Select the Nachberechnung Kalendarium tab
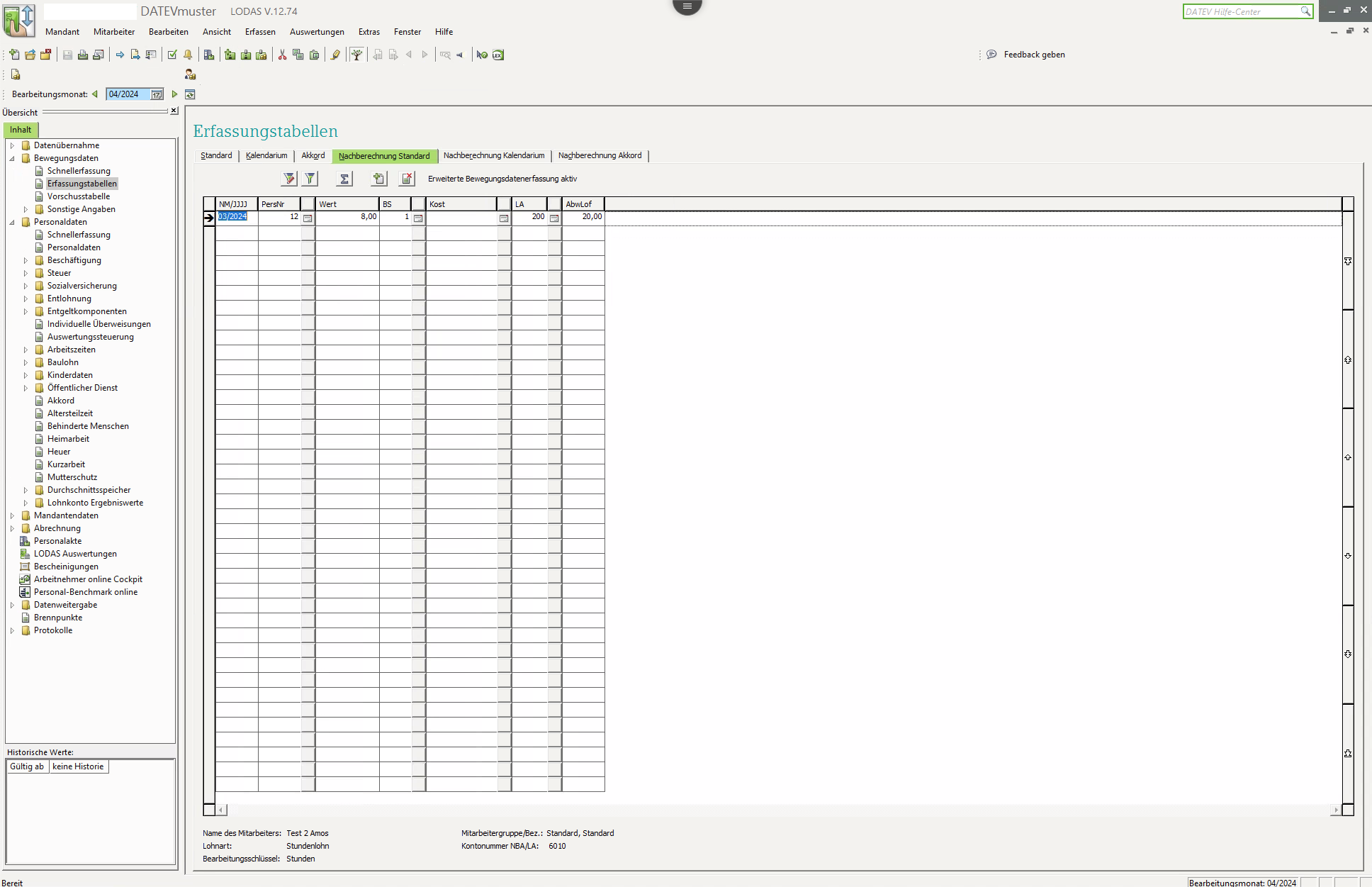1372x887 pixels. [494, 155]
